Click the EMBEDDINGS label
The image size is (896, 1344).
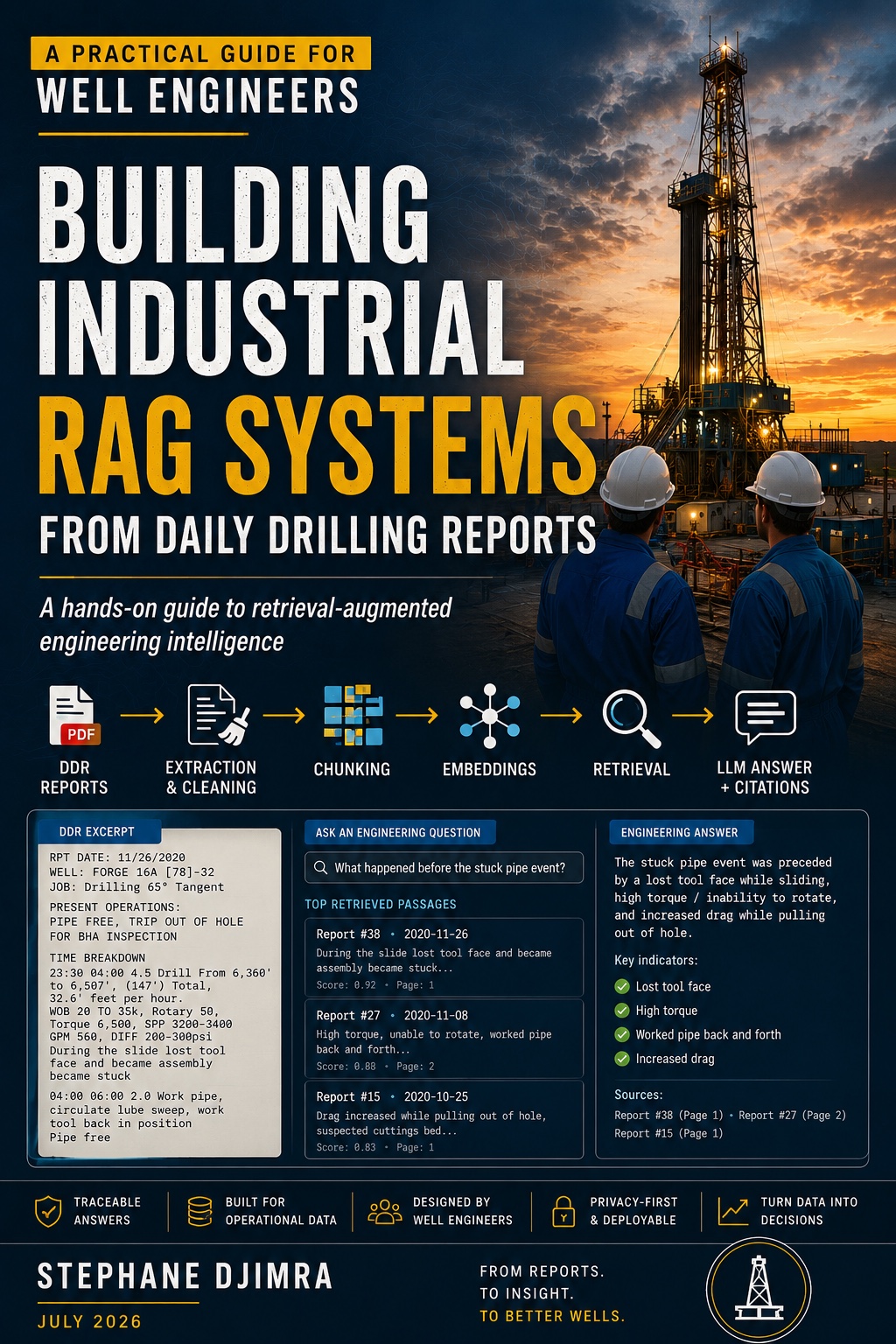[x=489, y=769]
